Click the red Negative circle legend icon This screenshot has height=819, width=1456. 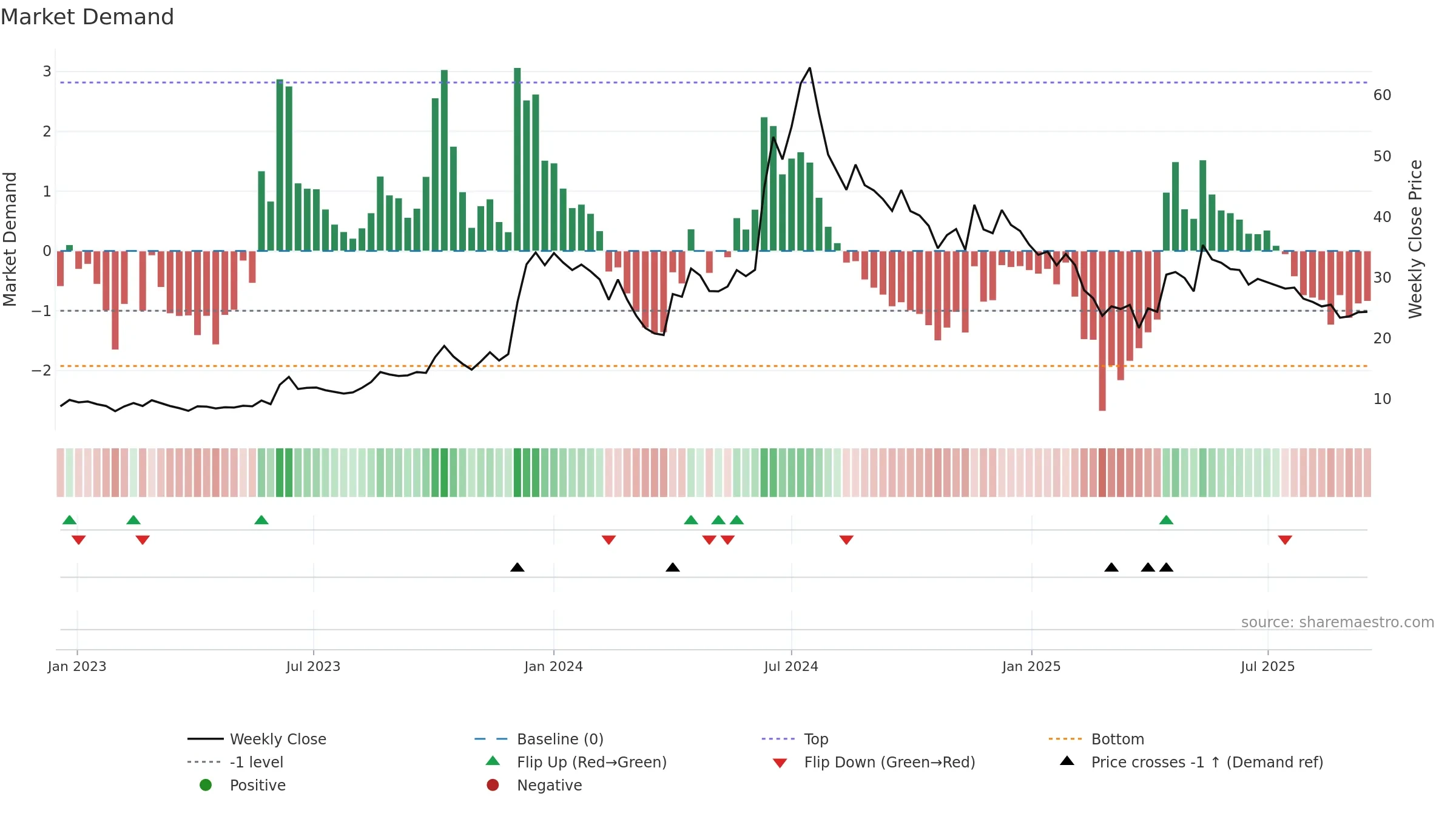click(493, 785)
